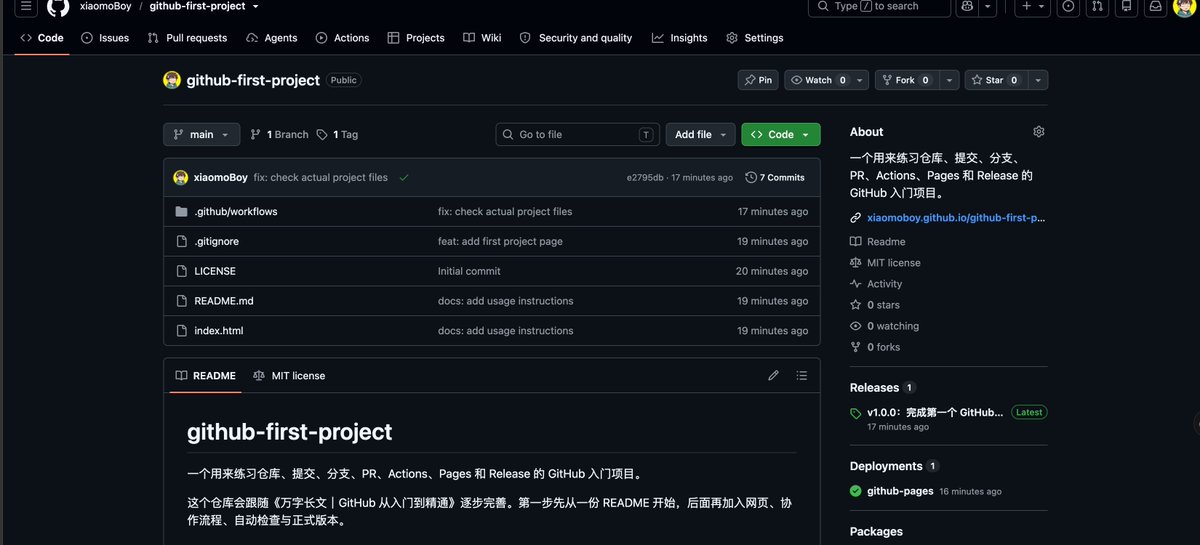Open the .github/workflows folder
This screenshot has width=1200, height=545.
(236, 212)
